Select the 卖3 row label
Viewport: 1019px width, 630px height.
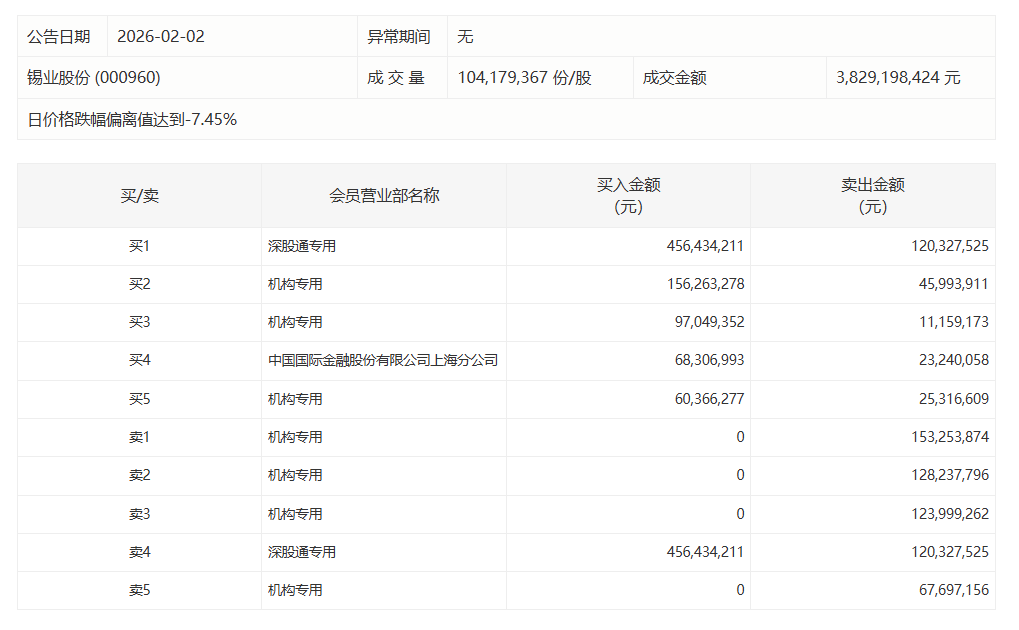coord(139,514)
